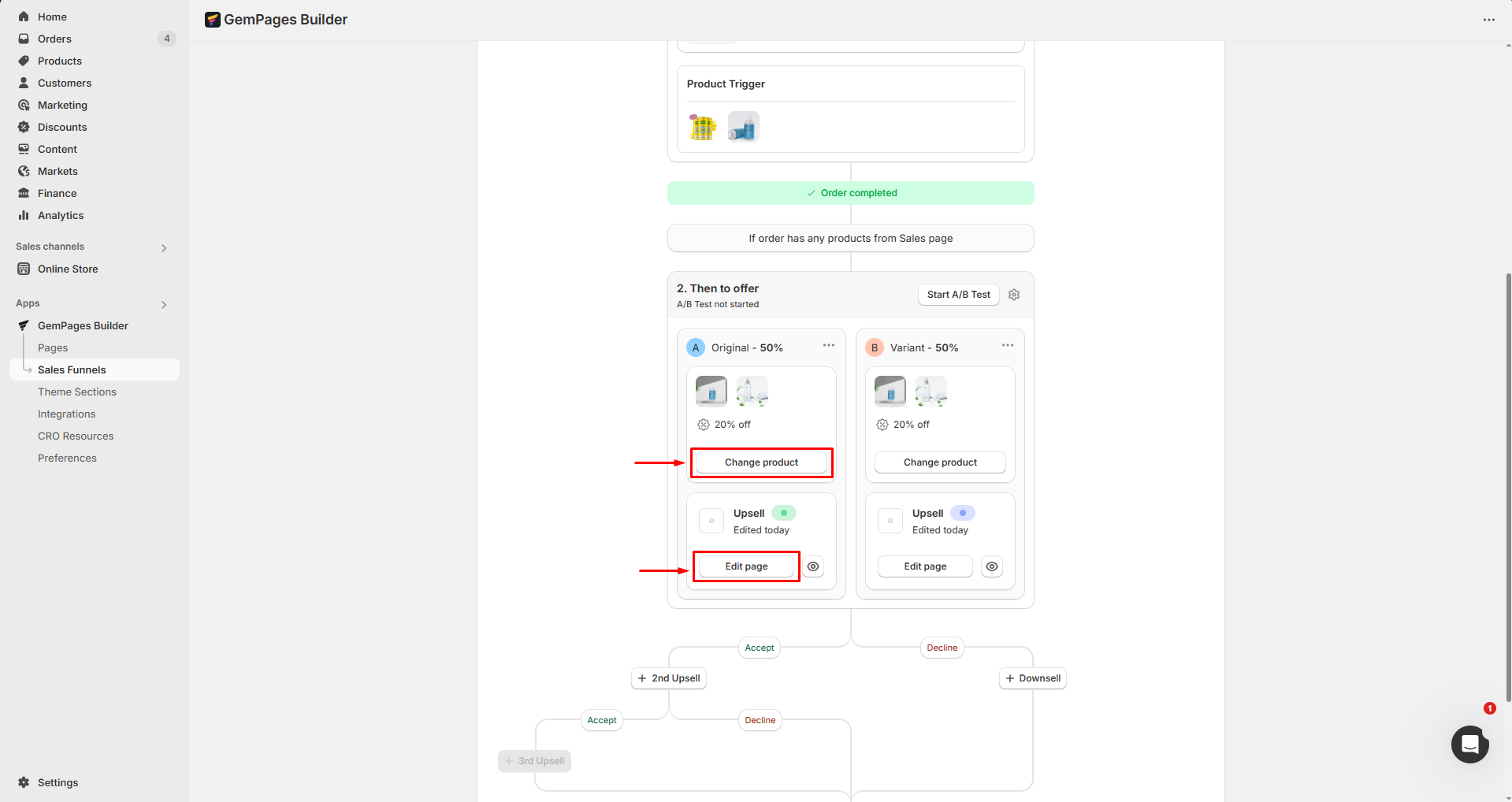This screenshot has height=802, width=1512.
Task: Click the GemPages logo in header
Action: [212, 20]
